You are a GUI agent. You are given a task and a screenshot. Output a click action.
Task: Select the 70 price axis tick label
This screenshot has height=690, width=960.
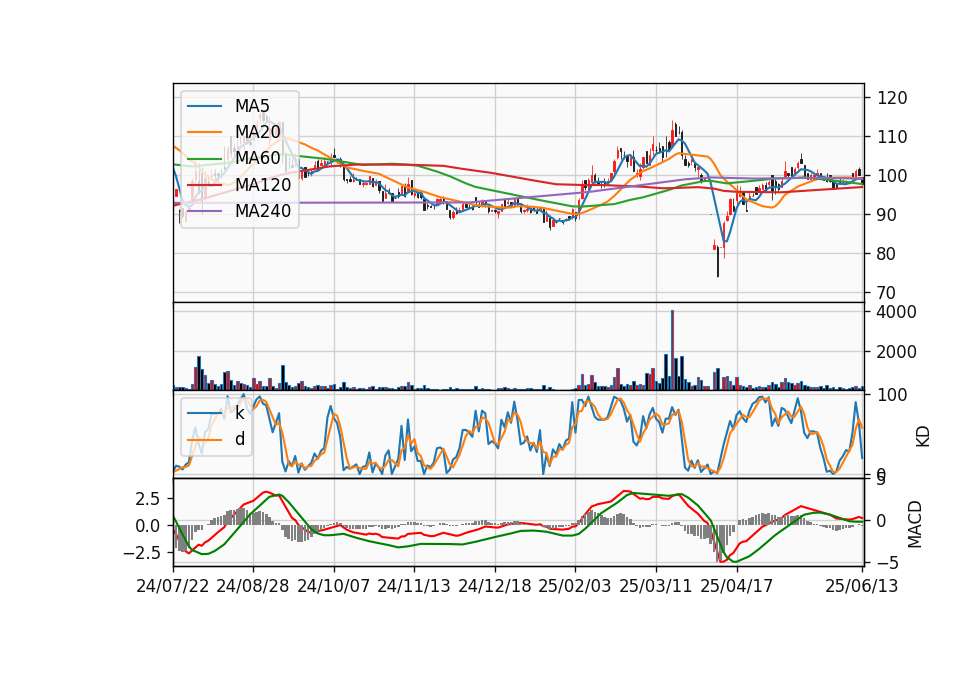point(887,293)
